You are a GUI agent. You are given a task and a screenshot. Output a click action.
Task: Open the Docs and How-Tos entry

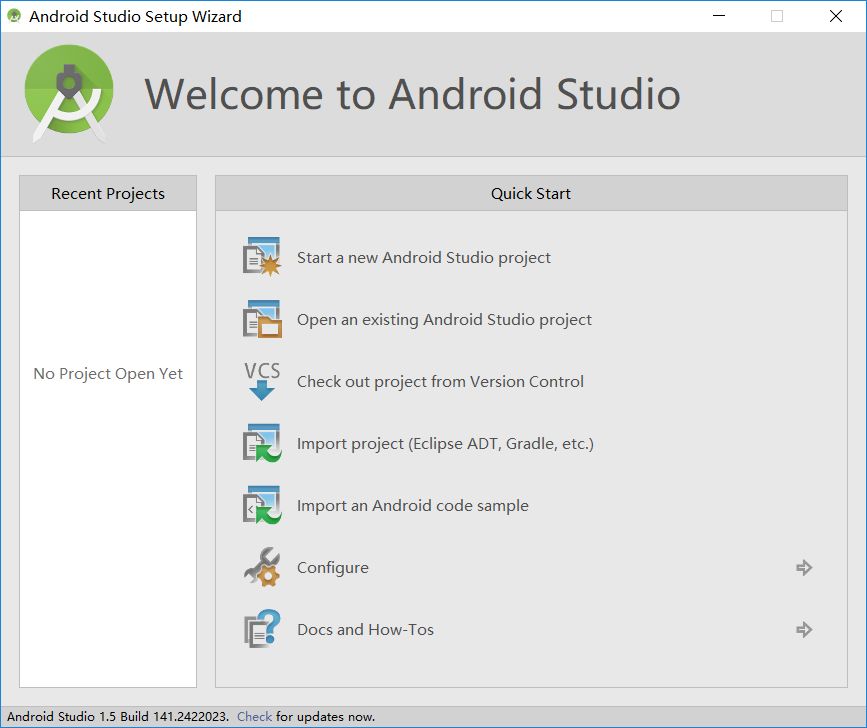point(365,630)
